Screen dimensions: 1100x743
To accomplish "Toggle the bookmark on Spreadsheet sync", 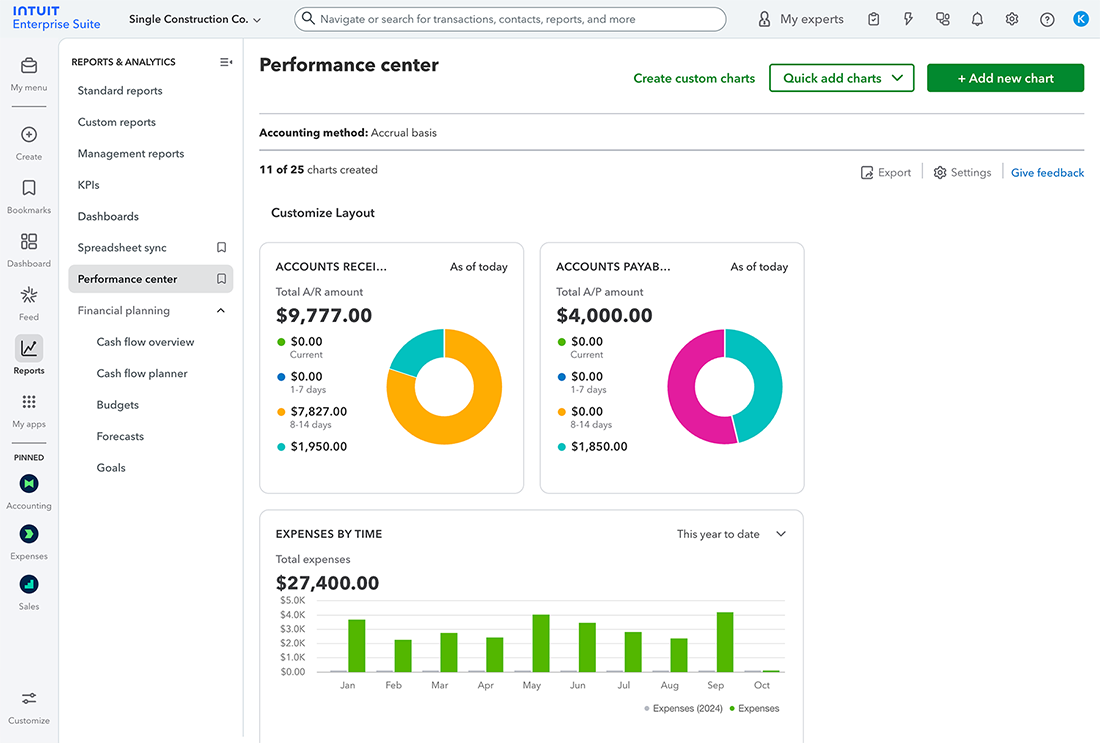I will pyautogui.click(x=221, y=247).
